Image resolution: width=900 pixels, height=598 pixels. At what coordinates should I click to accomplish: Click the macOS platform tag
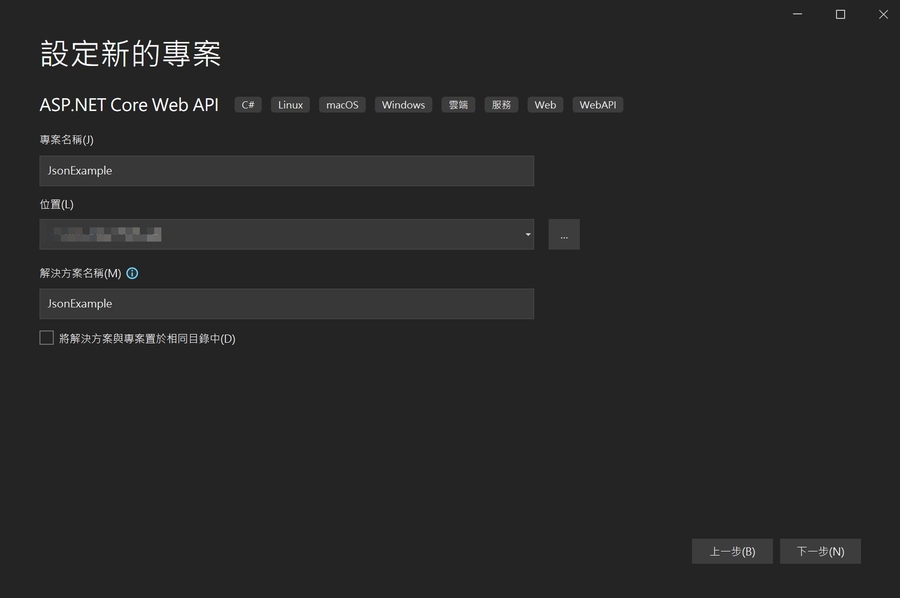coord(342,105)
